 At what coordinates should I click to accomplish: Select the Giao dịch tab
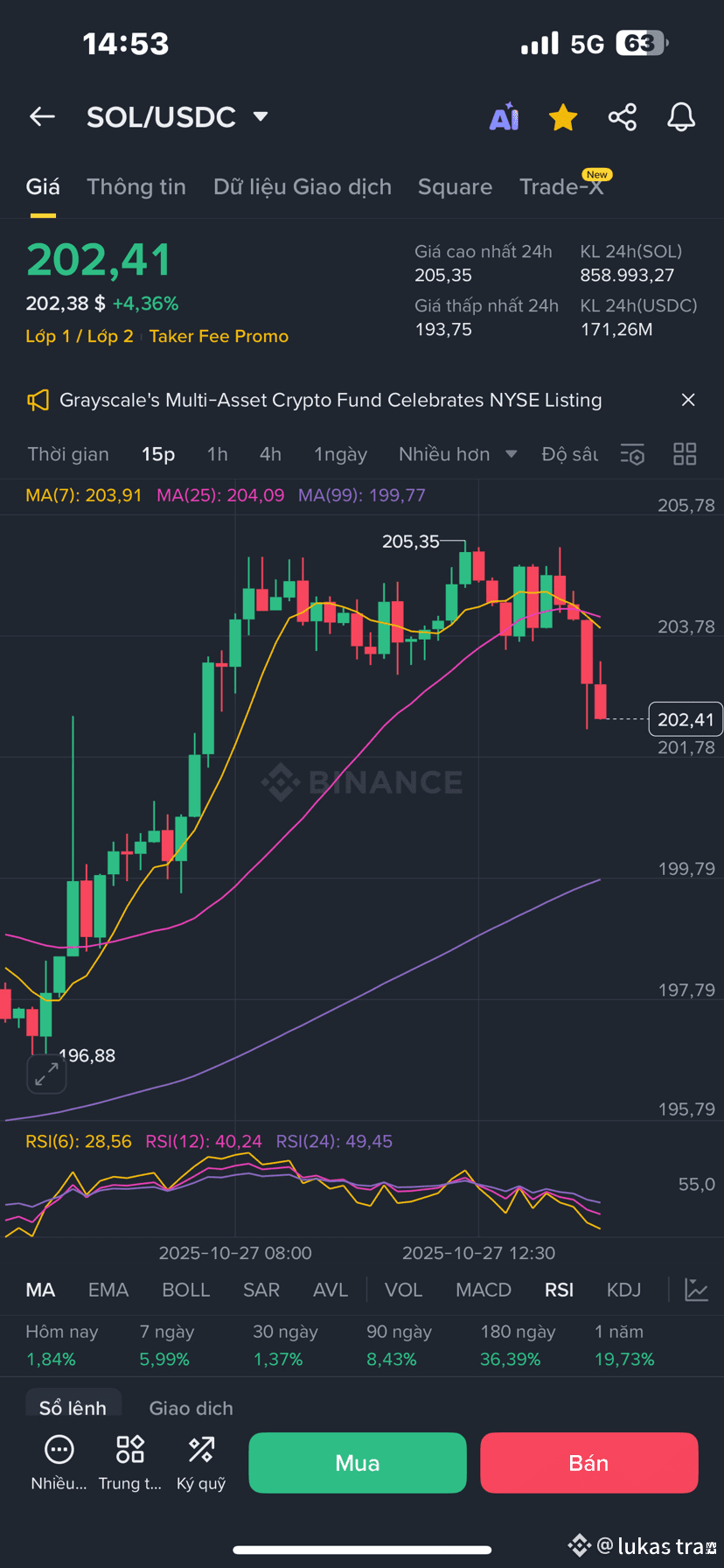pos(191,1408)
